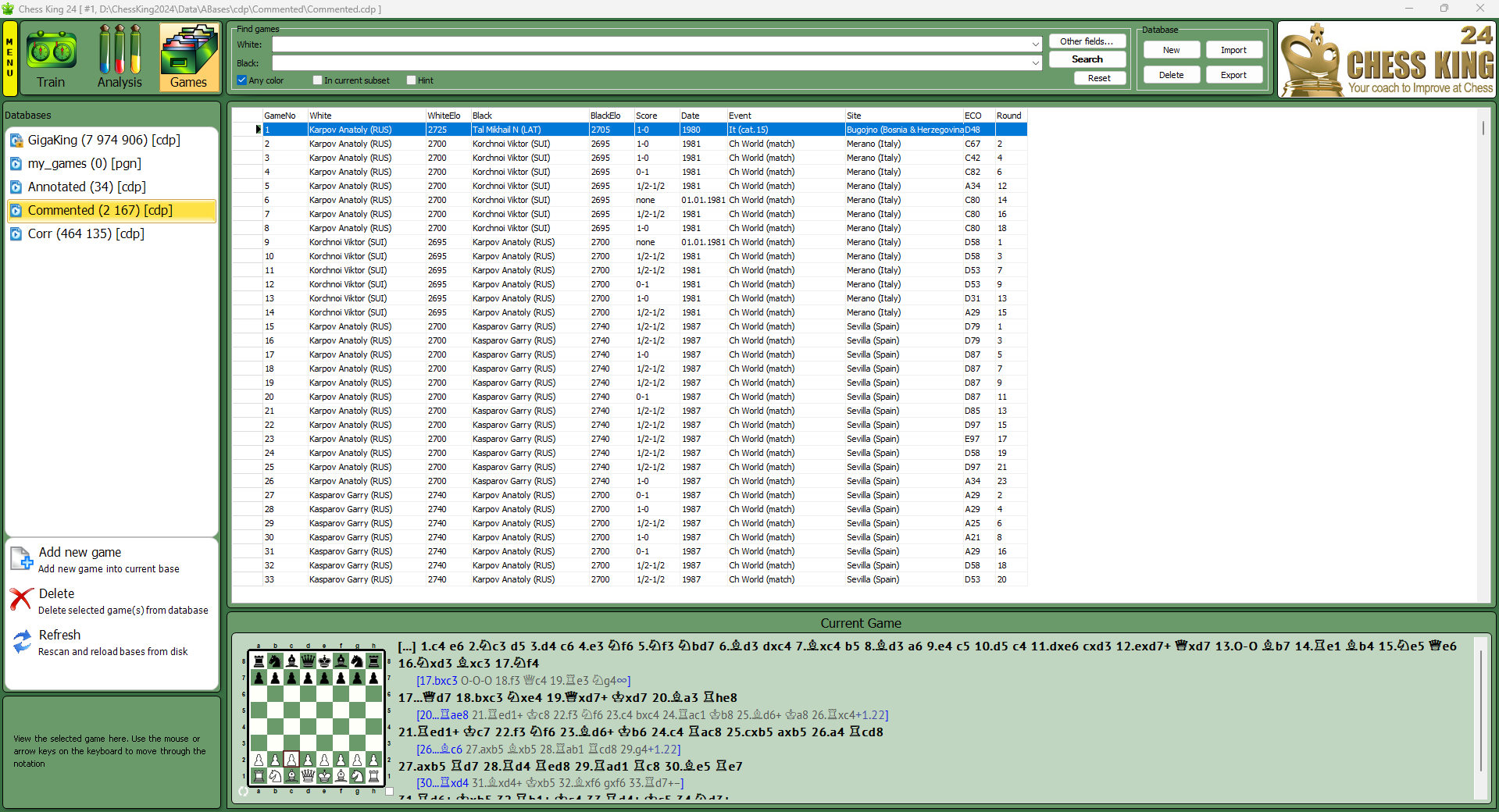The width and height of the screenshot is (1499, 812).
Task: Click Tal Mikhail N (LAT) cell
Action: (x=530, y=130)
